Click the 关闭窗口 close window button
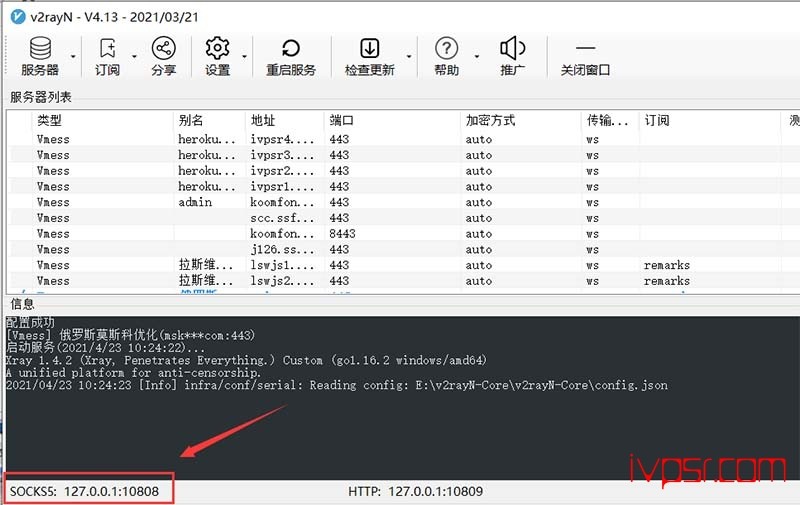This screenshot has height=505, width=800. click(585, 56)
